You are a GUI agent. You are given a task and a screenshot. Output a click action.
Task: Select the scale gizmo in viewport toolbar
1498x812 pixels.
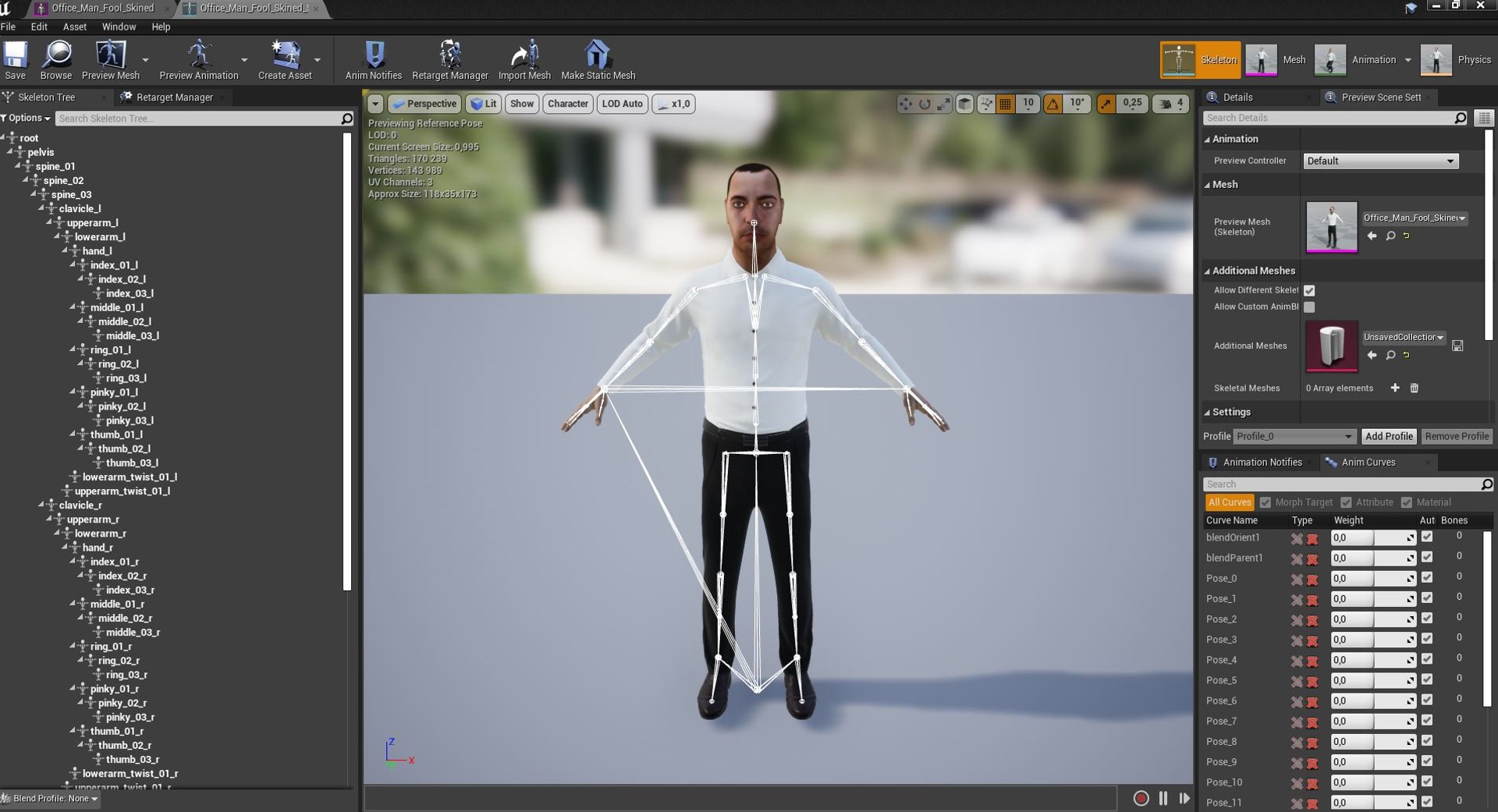[944, 104]
